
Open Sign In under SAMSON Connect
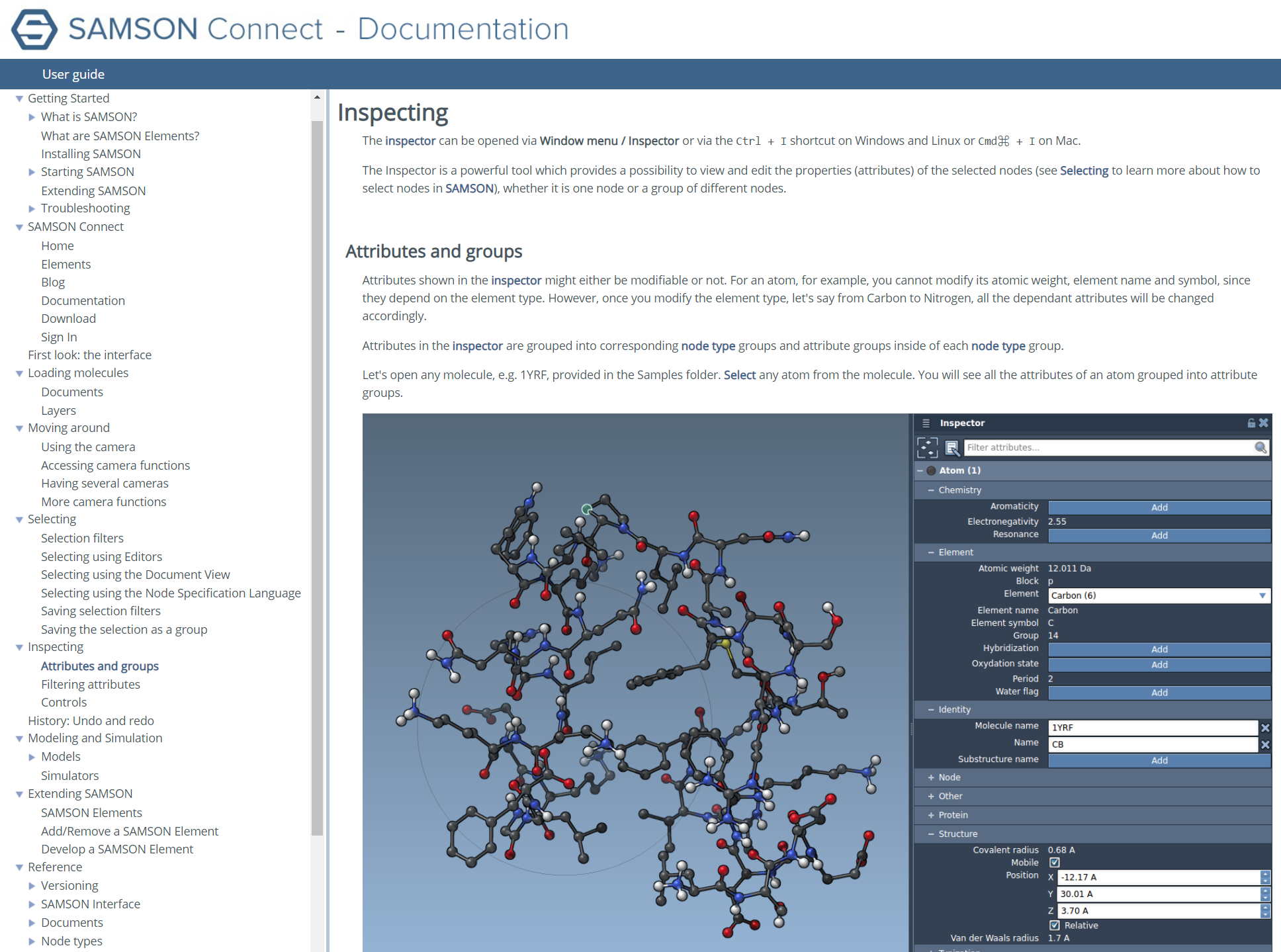(x=59, y=337)
